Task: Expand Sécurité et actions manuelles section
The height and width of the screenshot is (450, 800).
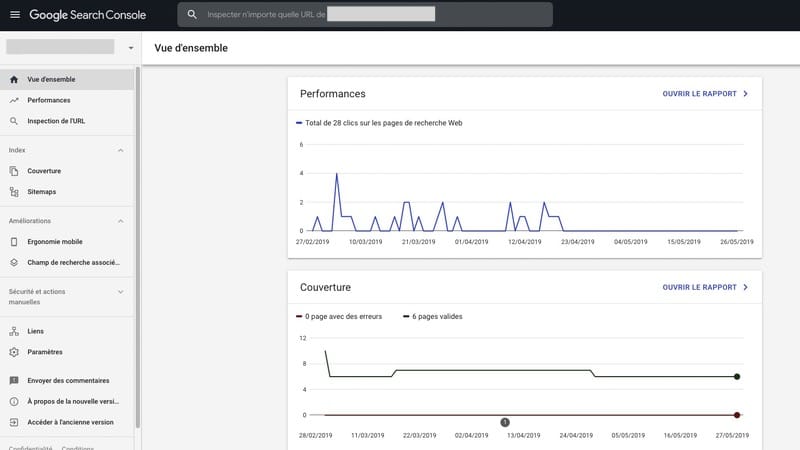Action: point(121,292)
